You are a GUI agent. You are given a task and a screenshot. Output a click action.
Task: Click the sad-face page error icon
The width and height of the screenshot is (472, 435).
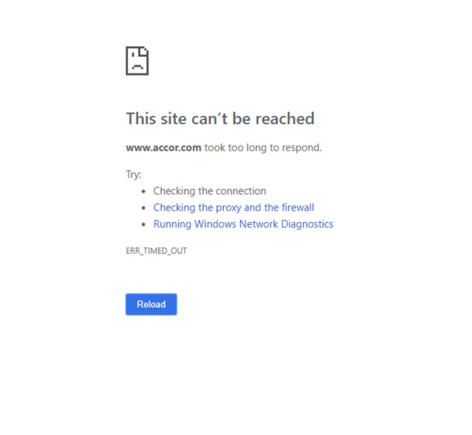pos(137,61)
